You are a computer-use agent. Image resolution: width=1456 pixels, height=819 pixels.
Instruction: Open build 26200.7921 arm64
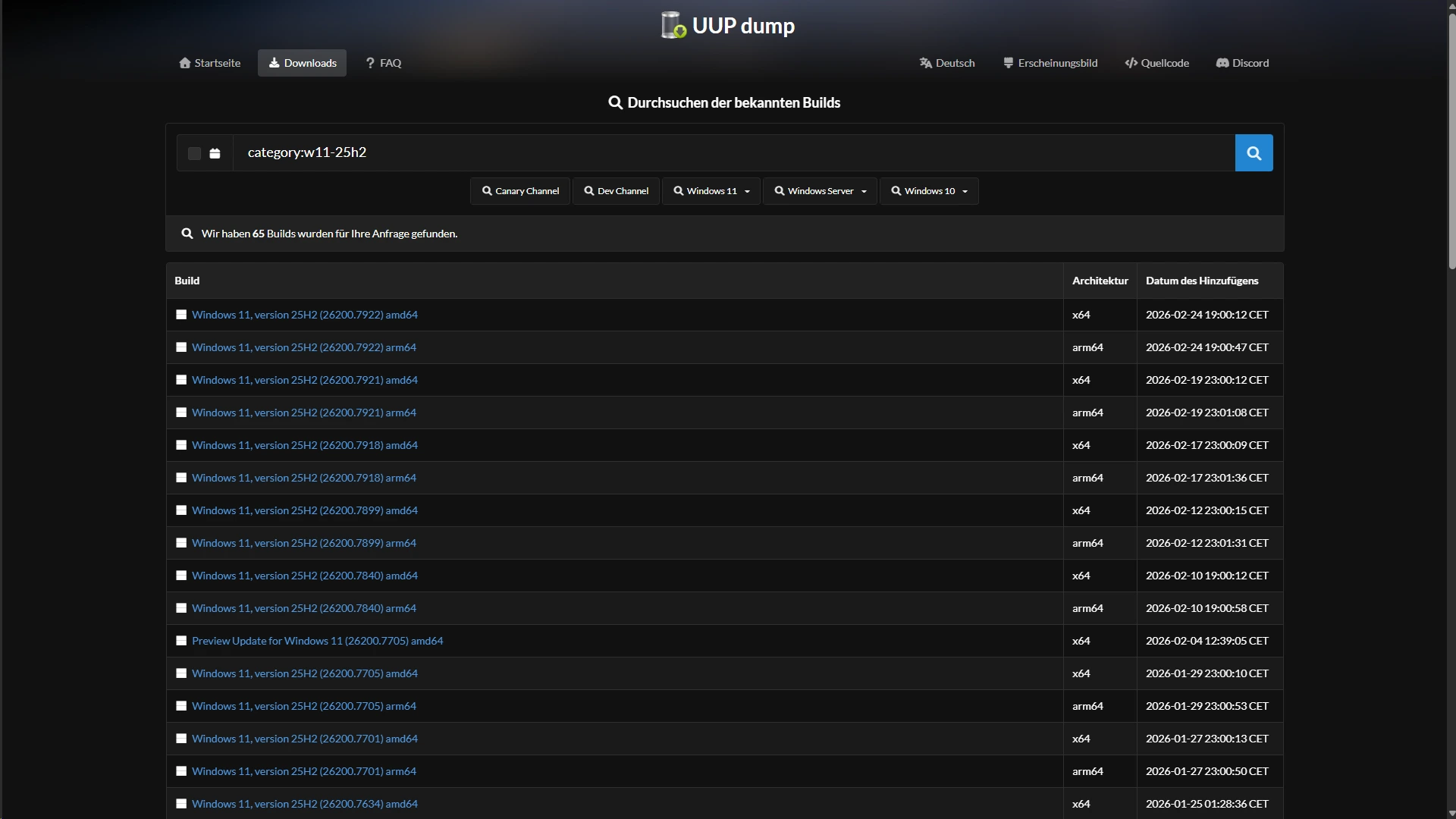303,413
